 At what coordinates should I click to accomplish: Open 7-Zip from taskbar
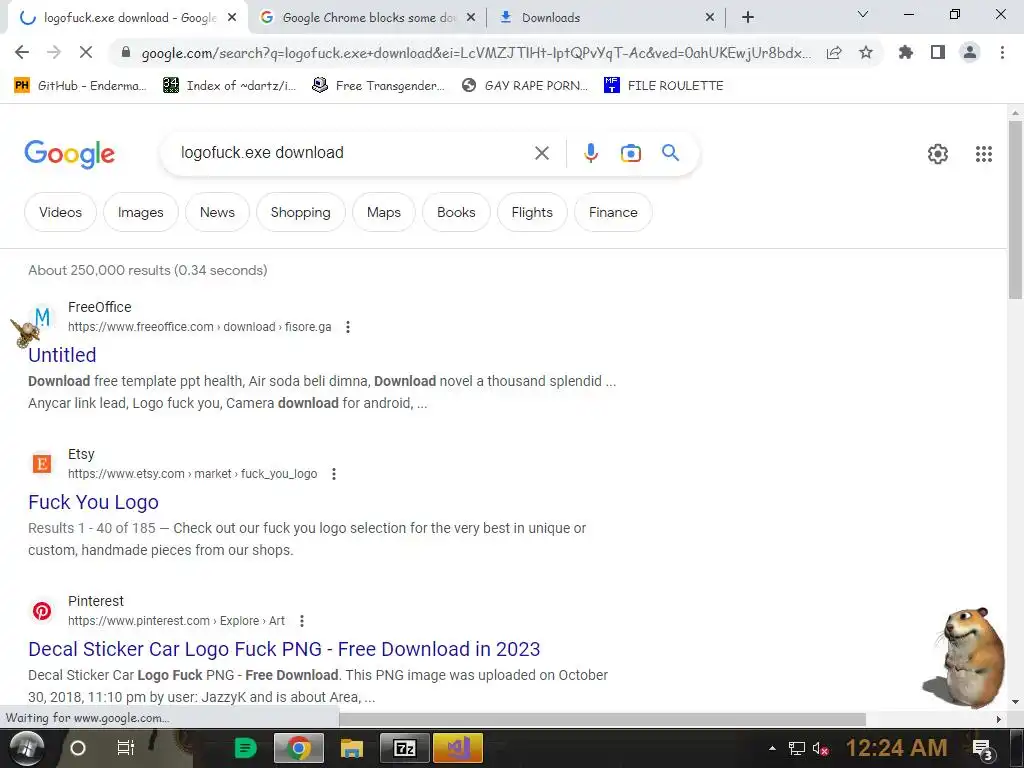(x=405, y=748)
